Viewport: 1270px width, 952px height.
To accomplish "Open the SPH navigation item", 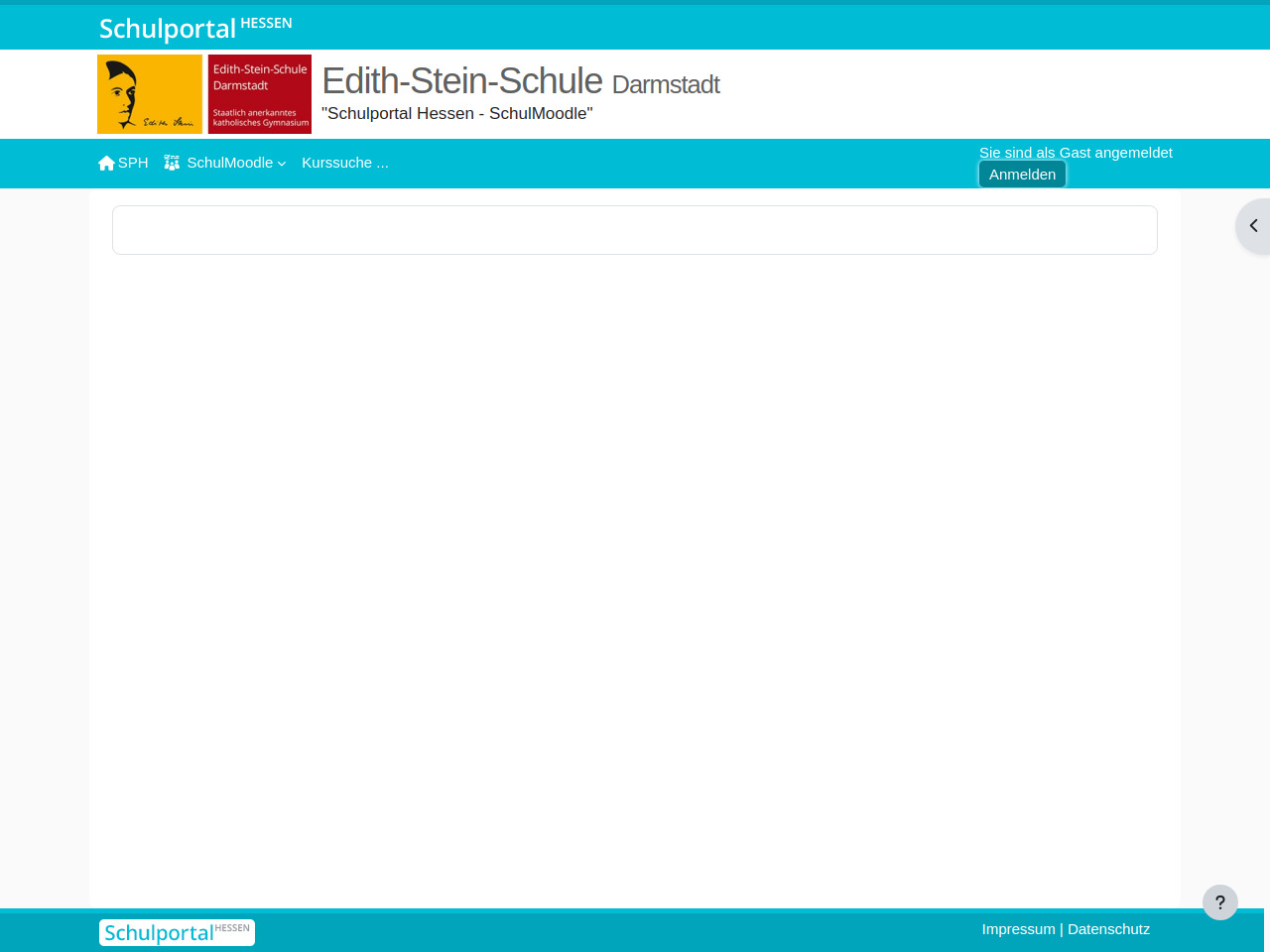I will [x=133, y=163].
